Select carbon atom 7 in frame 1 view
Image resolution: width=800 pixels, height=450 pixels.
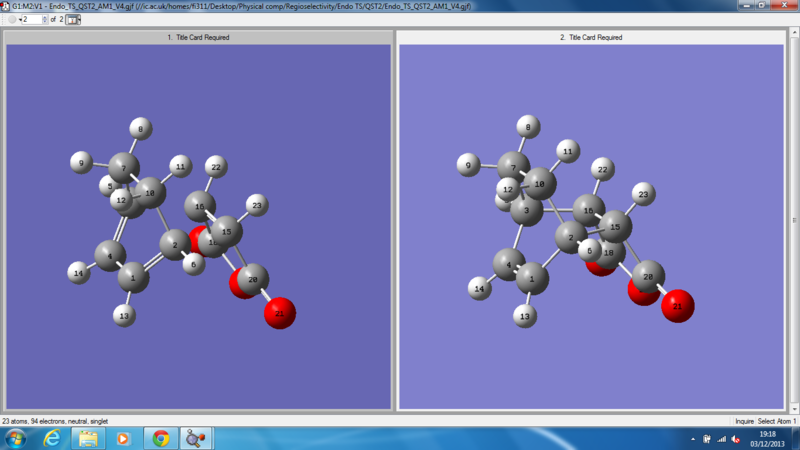[x=123, y=168]
